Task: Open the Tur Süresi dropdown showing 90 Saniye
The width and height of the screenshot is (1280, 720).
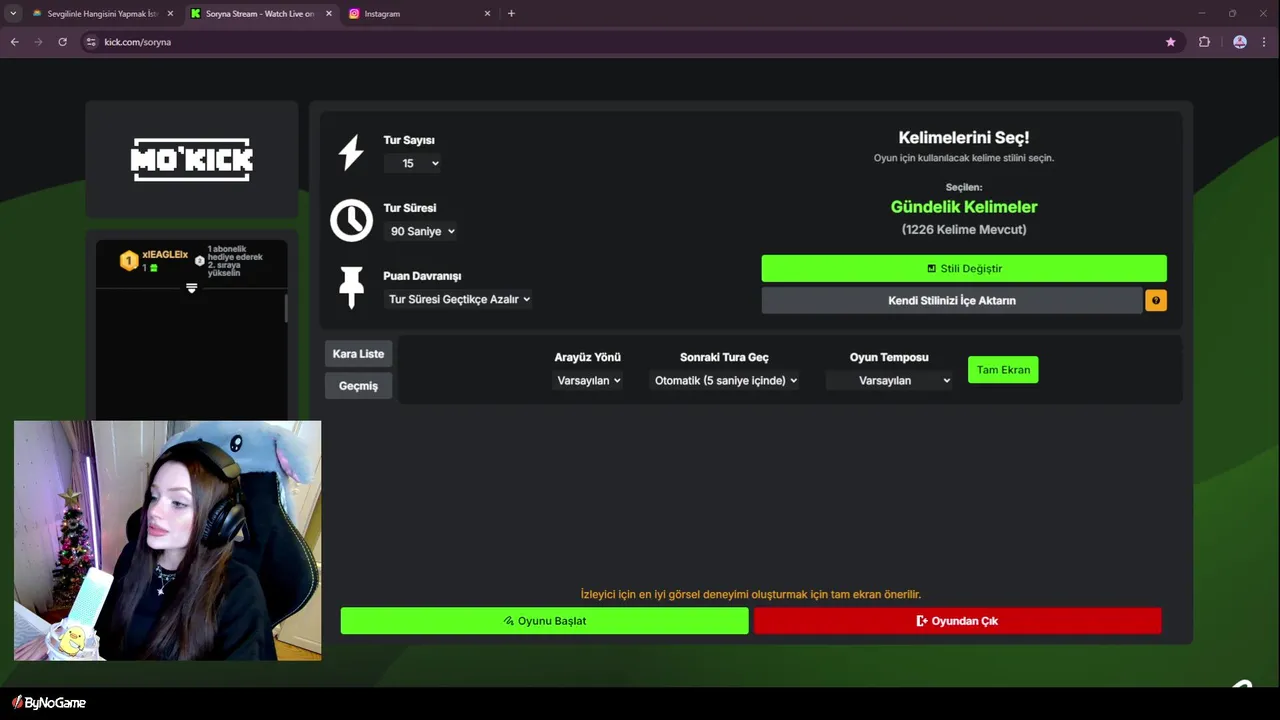Action: pos(422,231)
